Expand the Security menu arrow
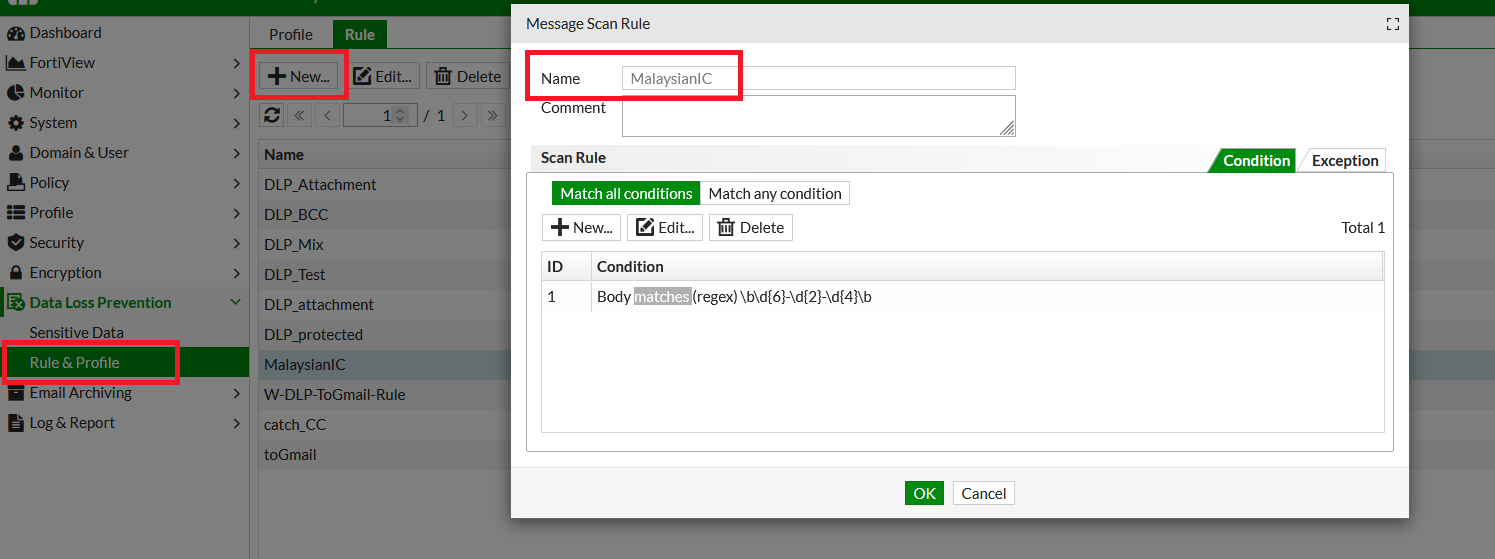 pos(236,243)
